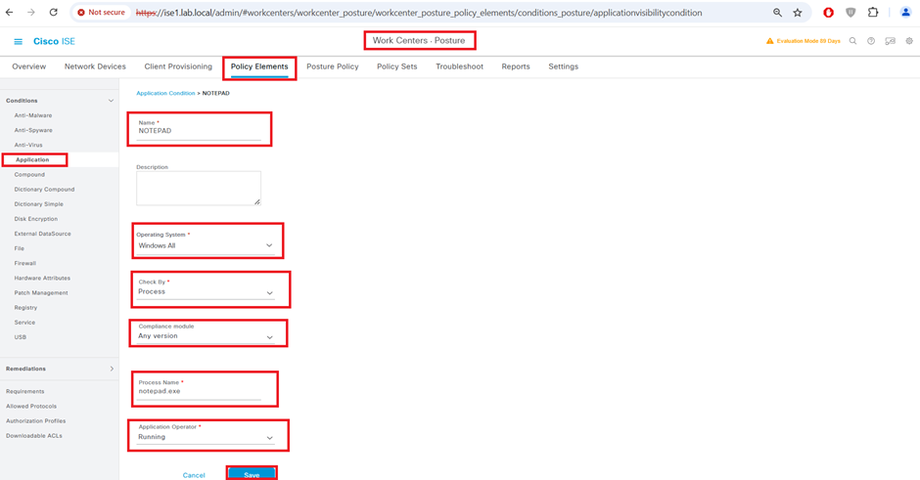Open Authorization Profiles in sidebar
Image resolution: width=920 pixels, height=480 pixels.
[x=36, y=421]
